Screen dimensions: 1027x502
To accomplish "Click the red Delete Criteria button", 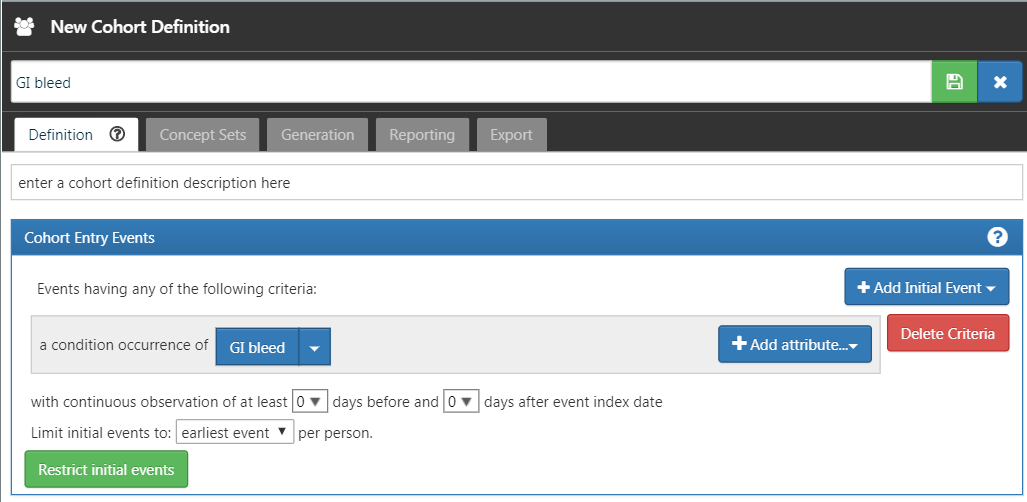I will click(948, 333).
